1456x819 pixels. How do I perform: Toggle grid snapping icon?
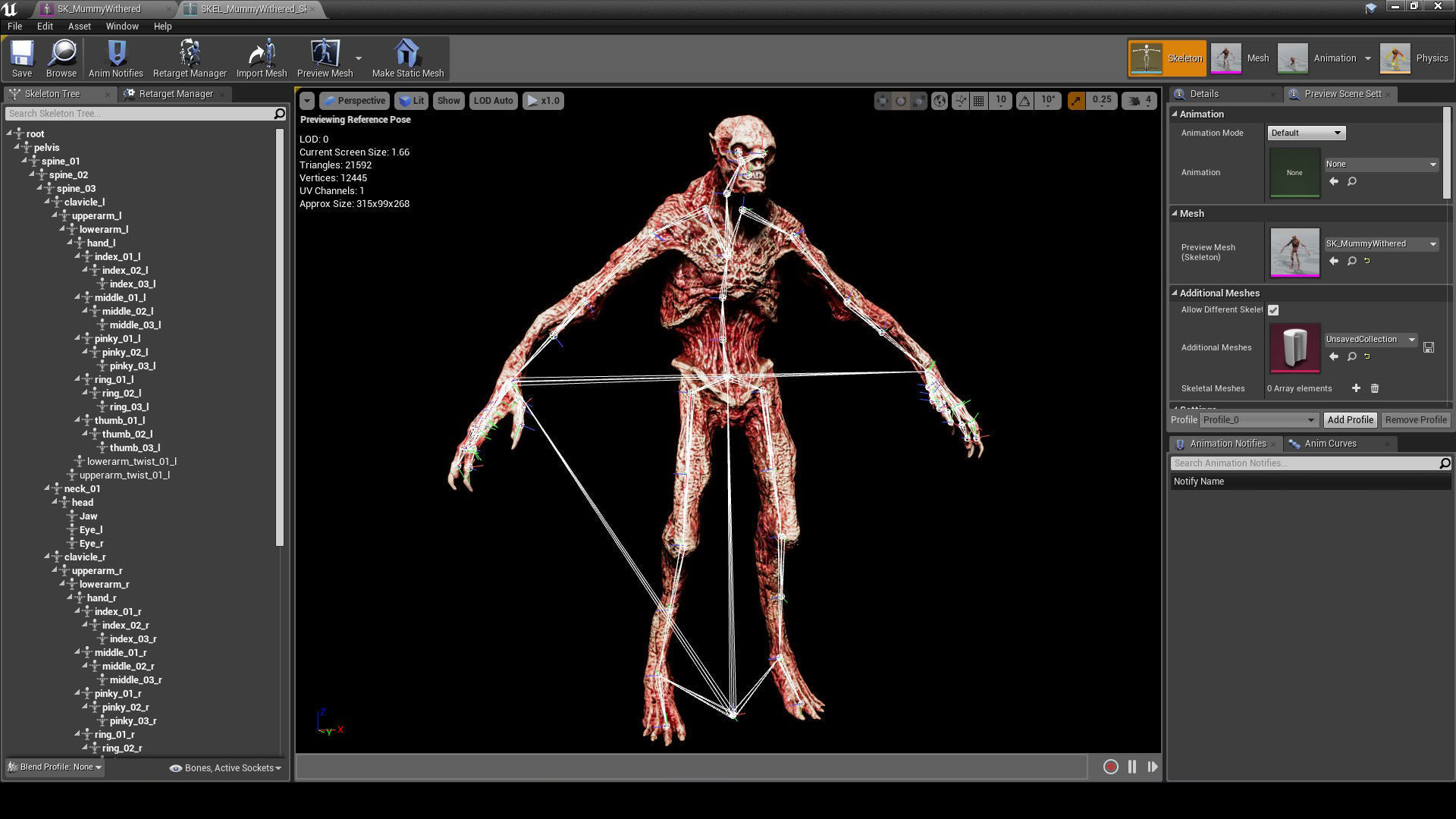(x=979, y=101)
